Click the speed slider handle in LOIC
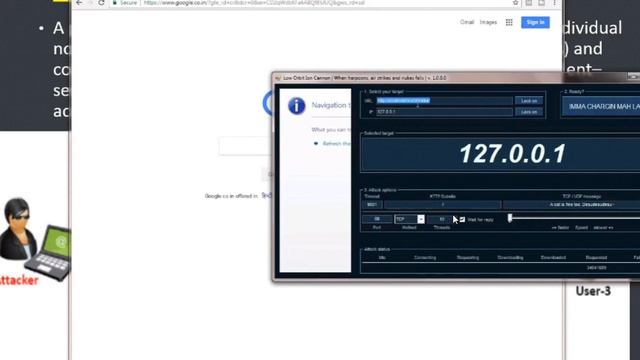The height and width of the screenshot is (360, 640). [x=510, y=218]
